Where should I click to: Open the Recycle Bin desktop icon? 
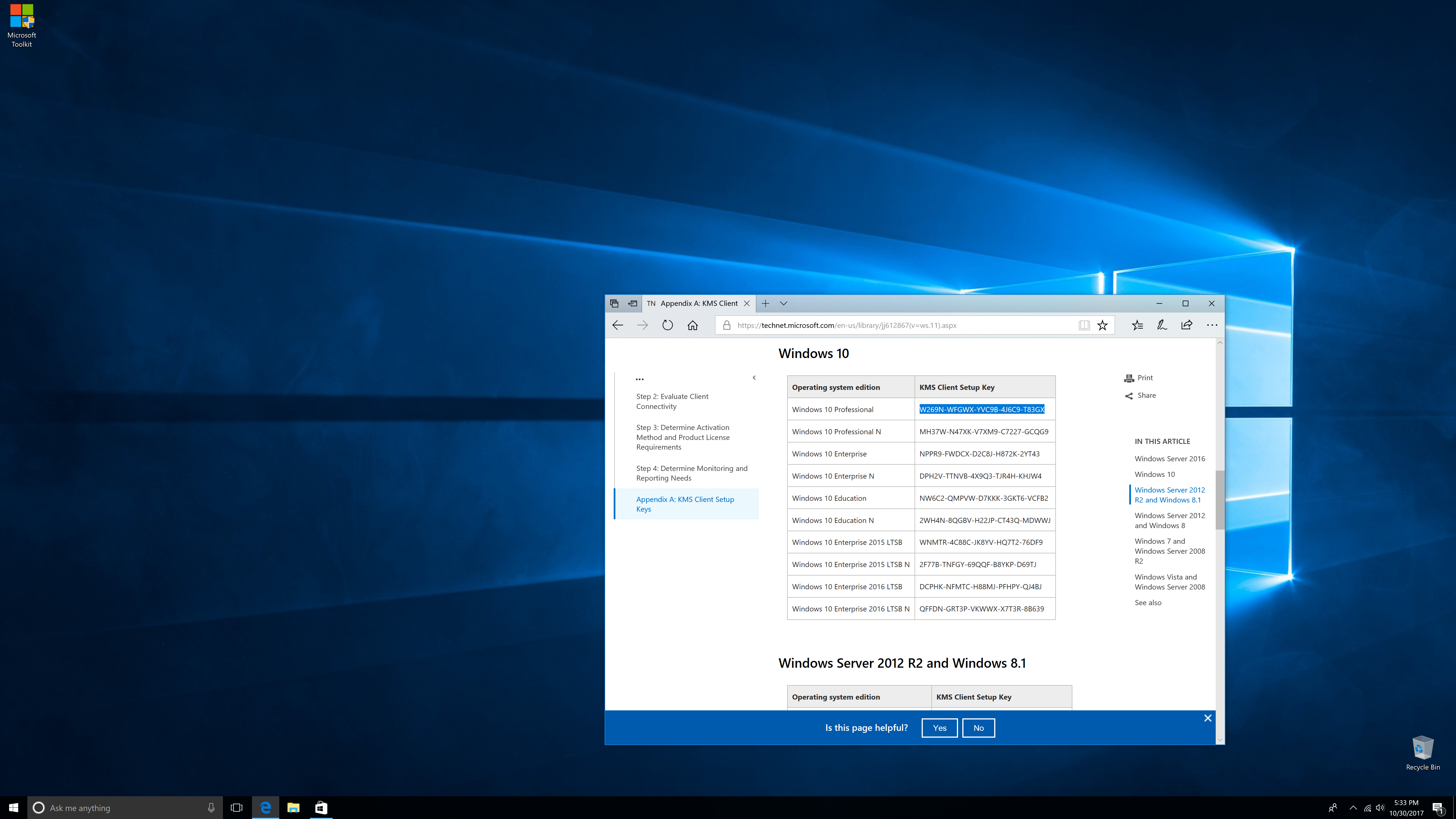click(1423, 753)
